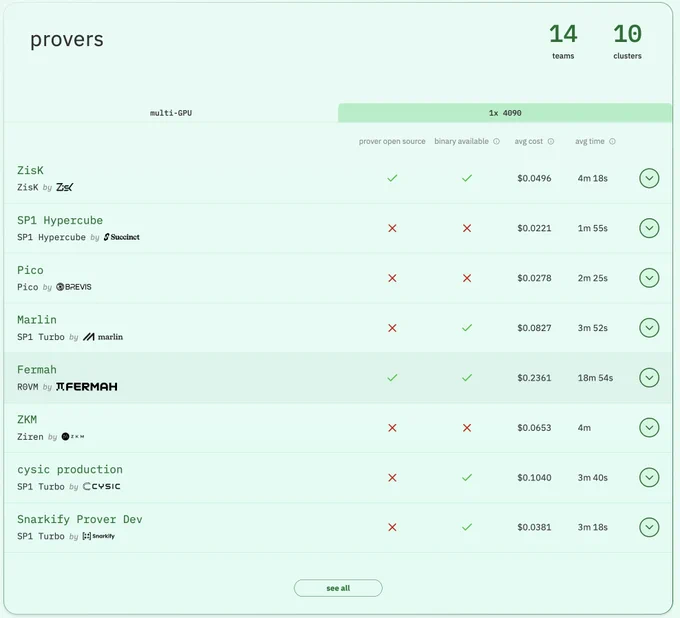Click the BREVIS team logo
This screenshot has height=618, width=680.
point(74,287)
